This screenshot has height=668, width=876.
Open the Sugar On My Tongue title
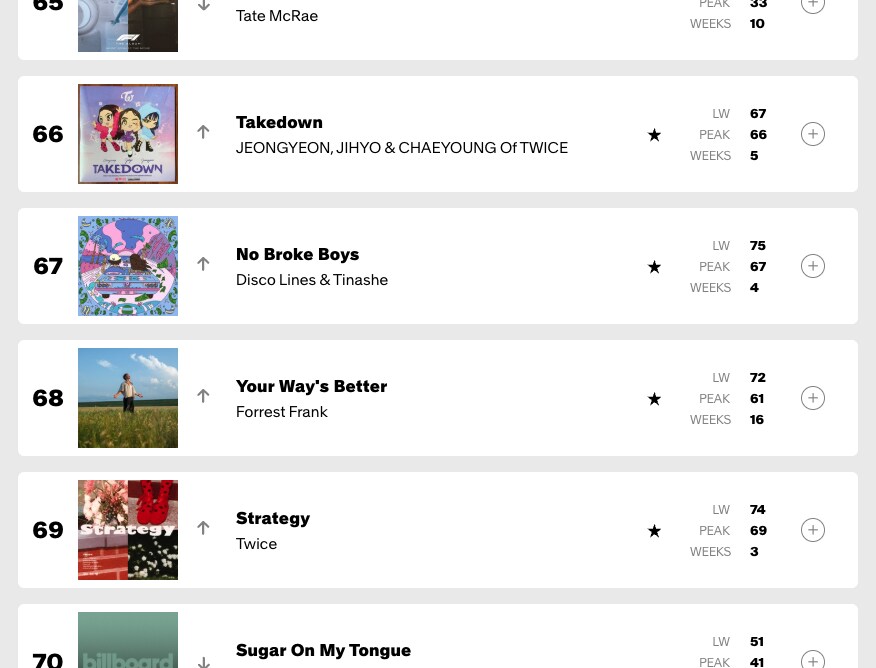tap(323, 650)
